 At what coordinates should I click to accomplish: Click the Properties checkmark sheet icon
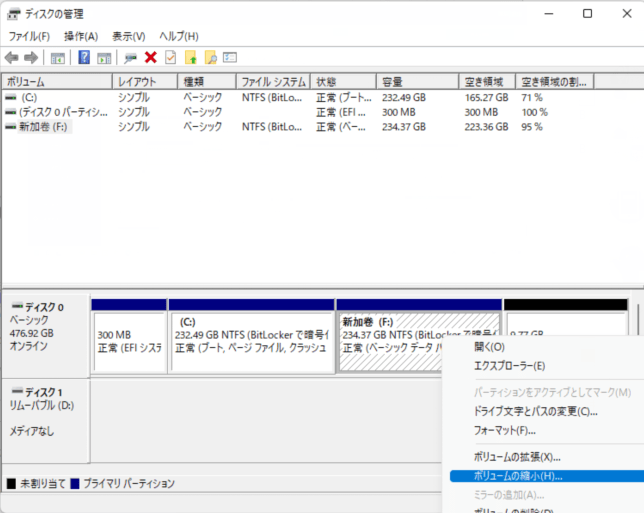click(x=170, y=58)
